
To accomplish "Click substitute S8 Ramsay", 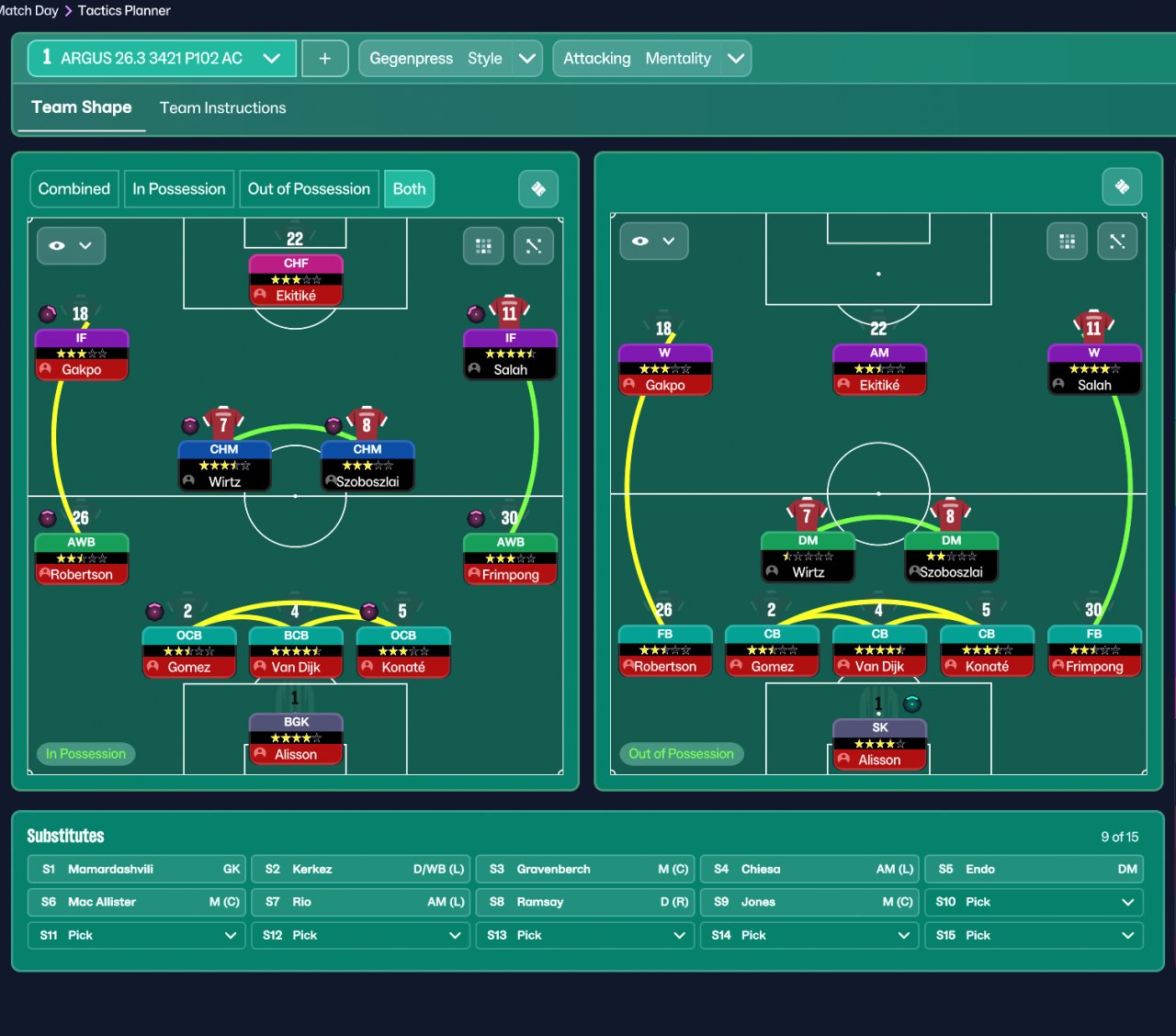I will pos(585,902).
